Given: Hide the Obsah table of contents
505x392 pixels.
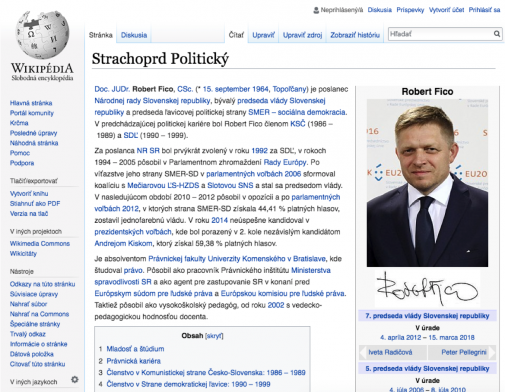Looking at the screenshot, I should 214,336.
